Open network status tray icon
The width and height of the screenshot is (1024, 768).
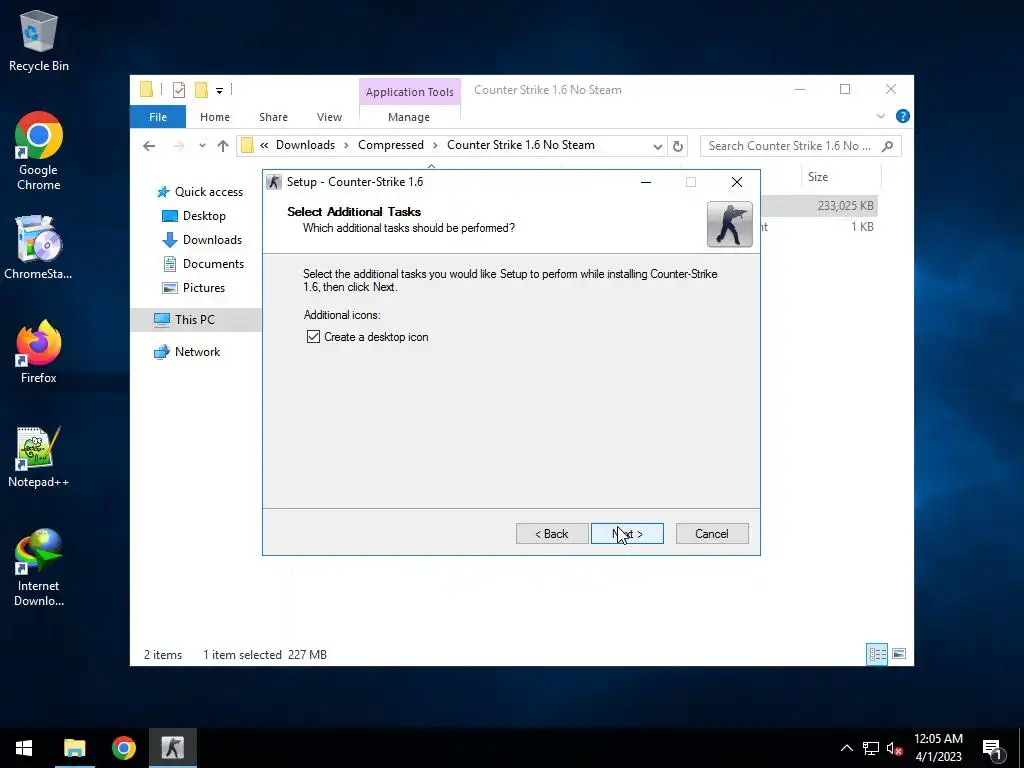871,748
